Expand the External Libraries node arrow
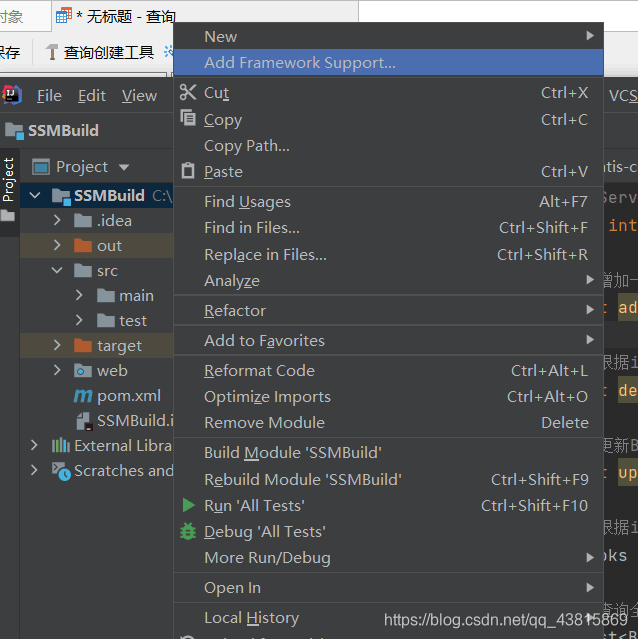This screenshot has height=639, width=638. tap(35, 445)
